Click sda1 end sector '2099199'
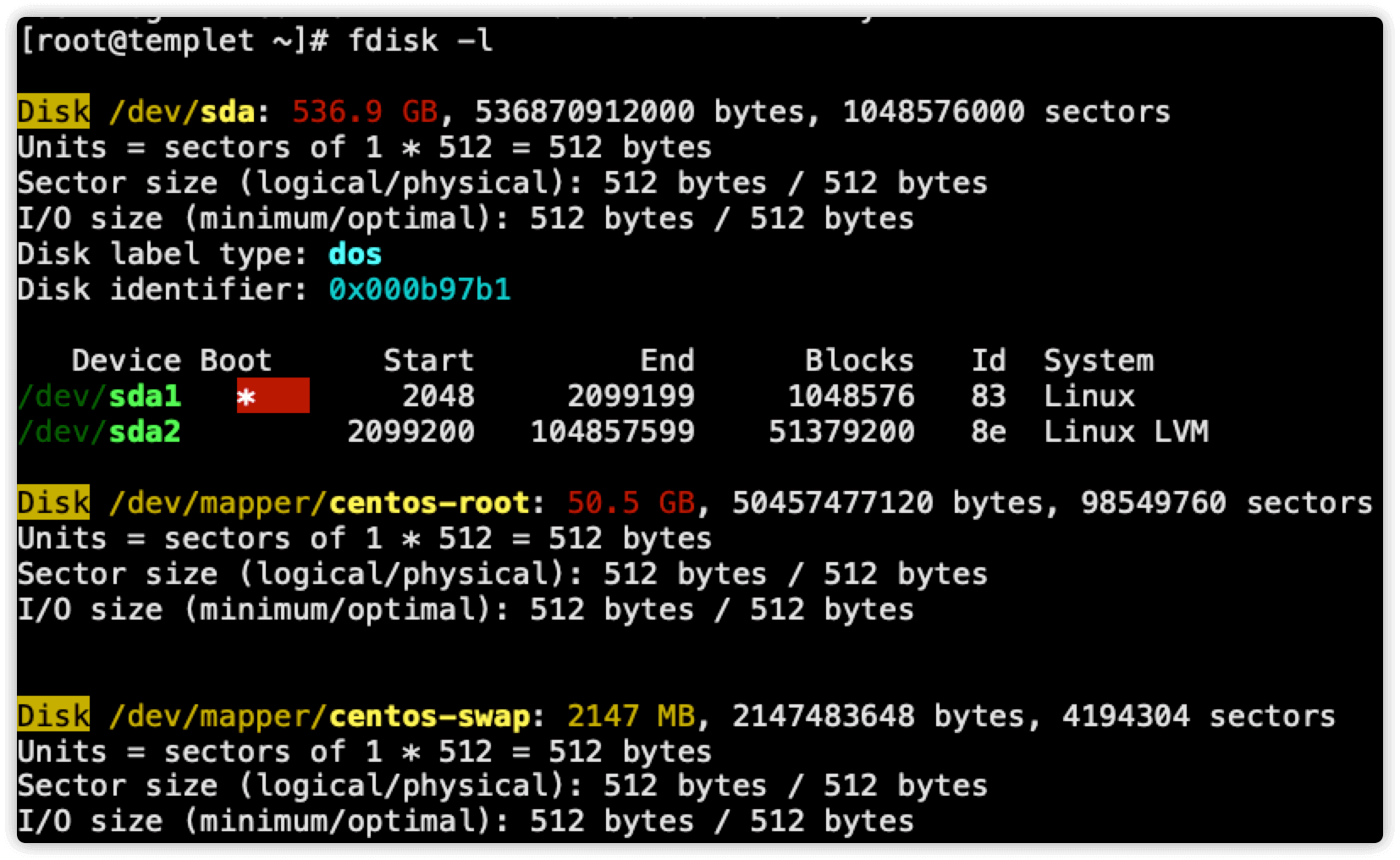 pyautogui.click(x=631, y=396)
